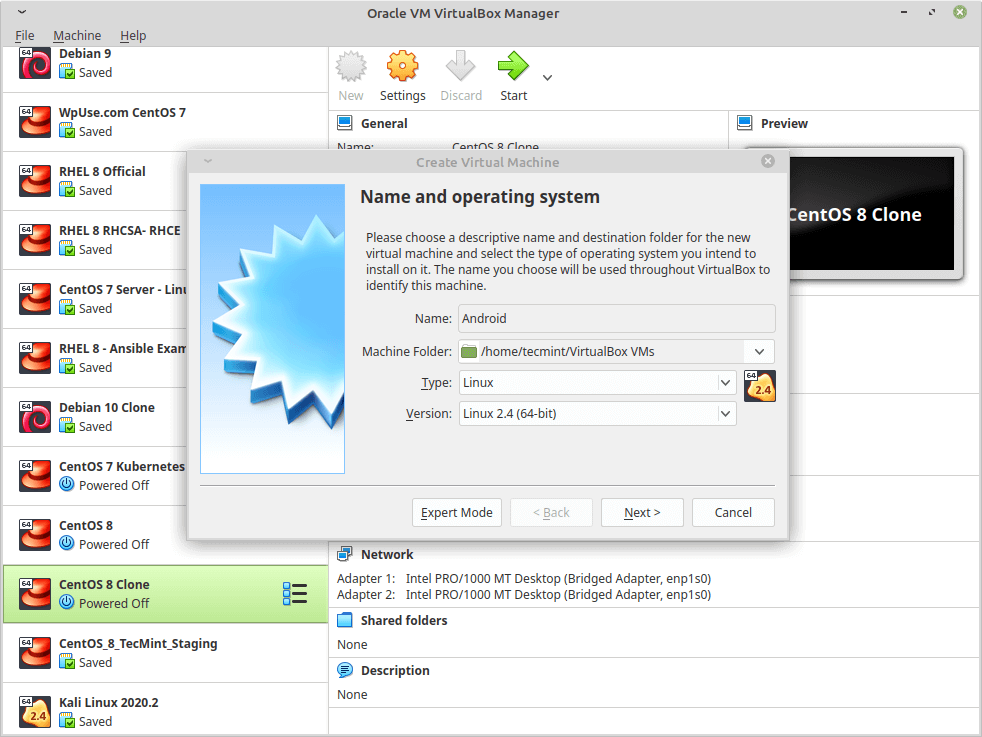Screen dimensions: 982x737
Task: Click the 'Adapter 2:' network line
Action: point(524,595)
